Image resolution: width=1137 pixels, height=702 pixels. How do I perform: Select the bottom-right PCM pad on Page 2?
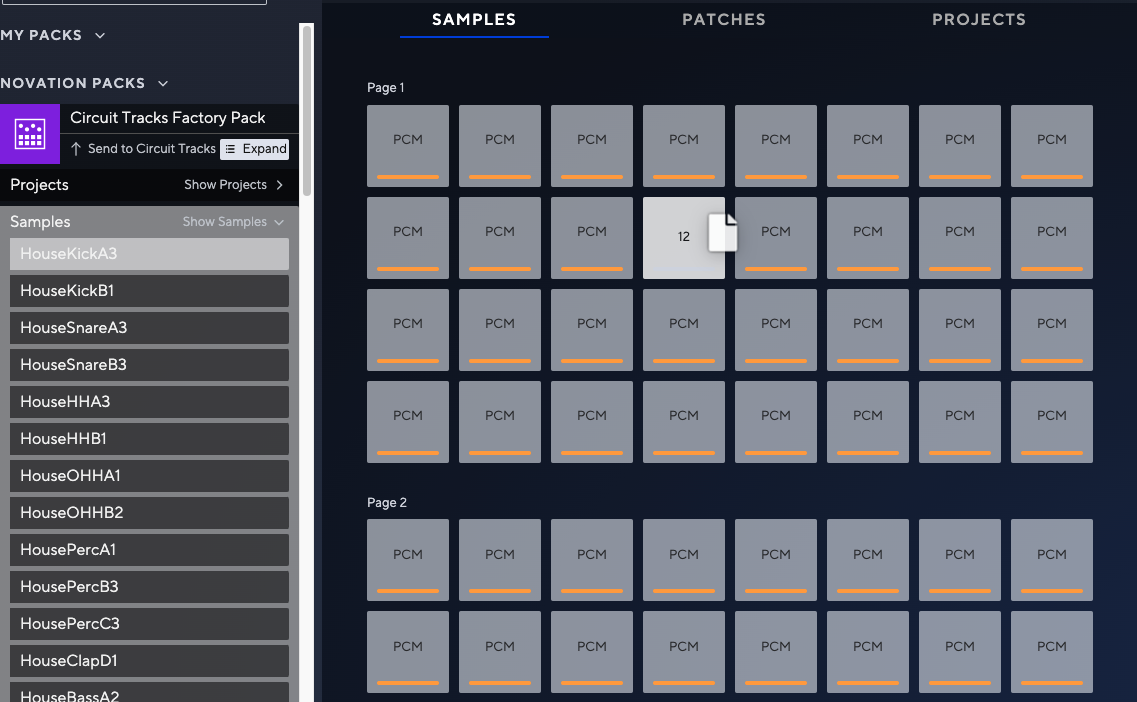pos(1051,652)
